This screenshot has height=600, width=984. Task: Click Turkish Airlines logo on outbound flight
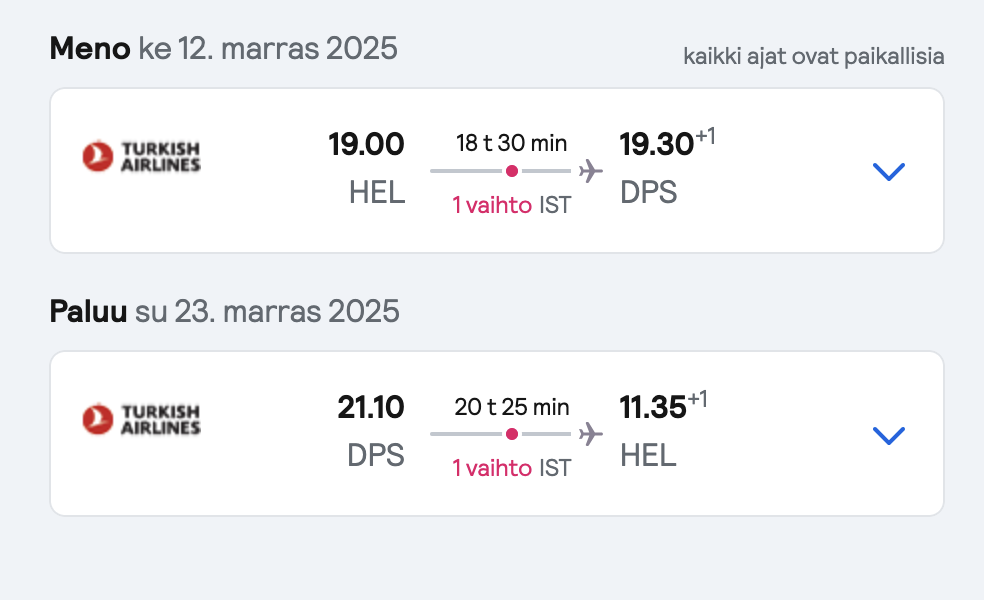[141, 156]
